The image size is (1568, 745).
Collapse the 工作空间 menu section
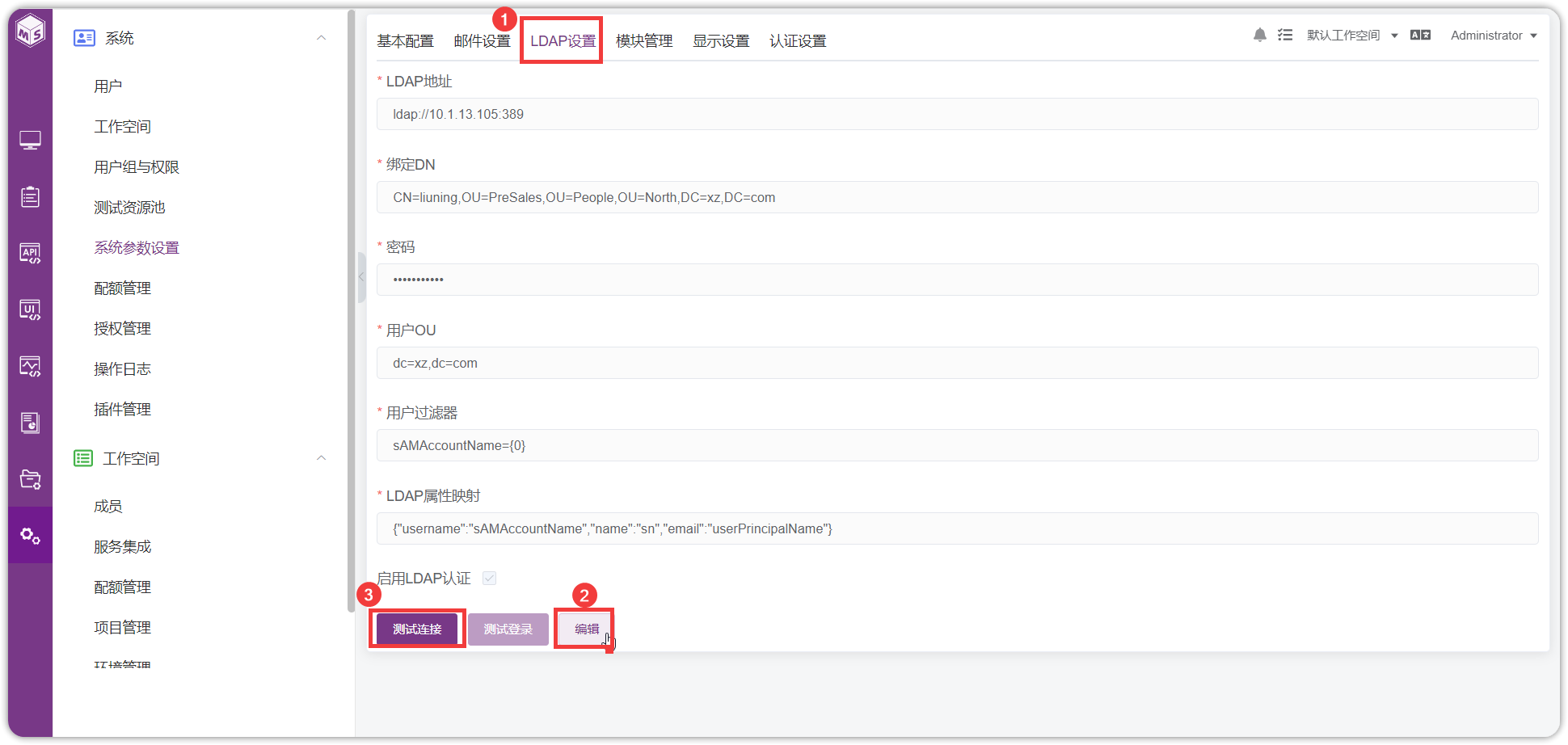coord(321,458)
